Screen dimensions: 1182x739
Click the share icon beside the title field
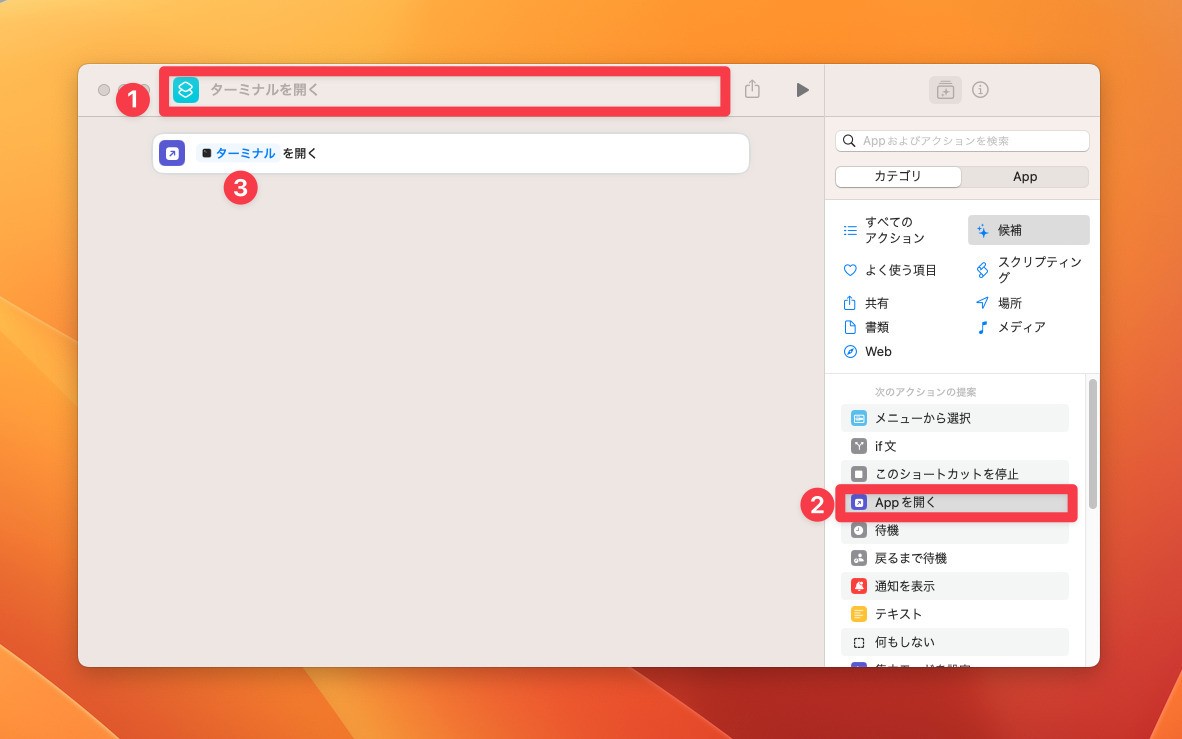coord(751,89)
